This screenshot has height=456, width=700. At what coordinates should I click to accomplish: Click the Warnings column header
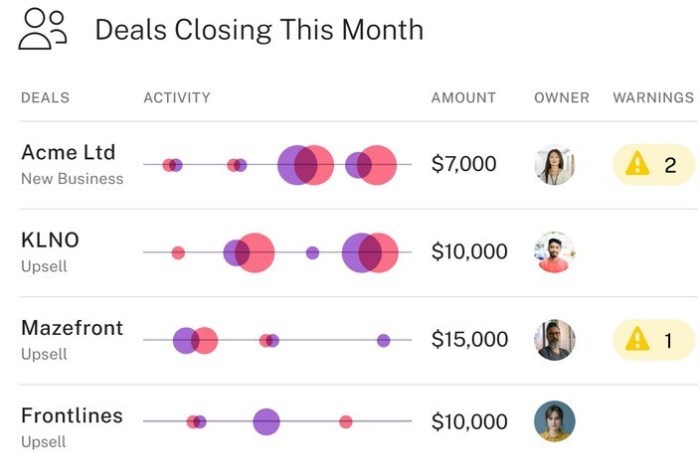(x=653, y=97)
